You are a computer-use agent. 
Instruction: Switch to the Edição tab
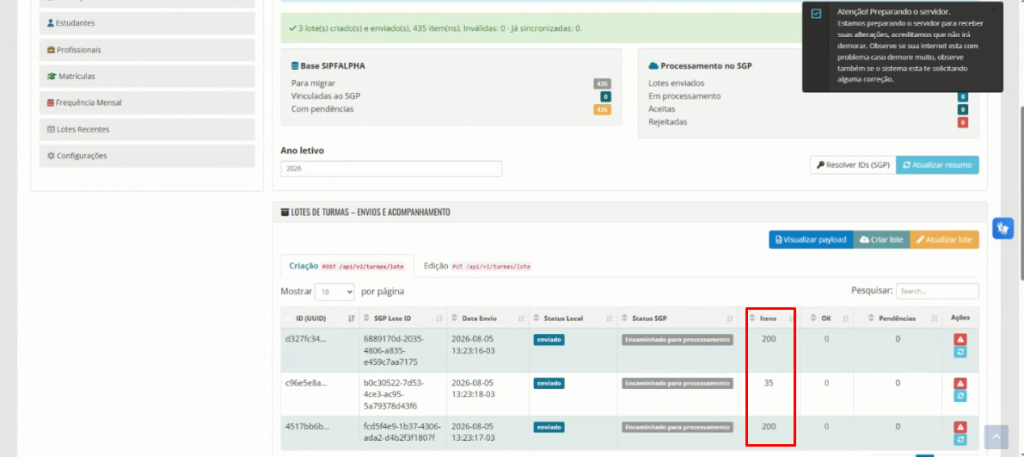click(x=477, y=266)
